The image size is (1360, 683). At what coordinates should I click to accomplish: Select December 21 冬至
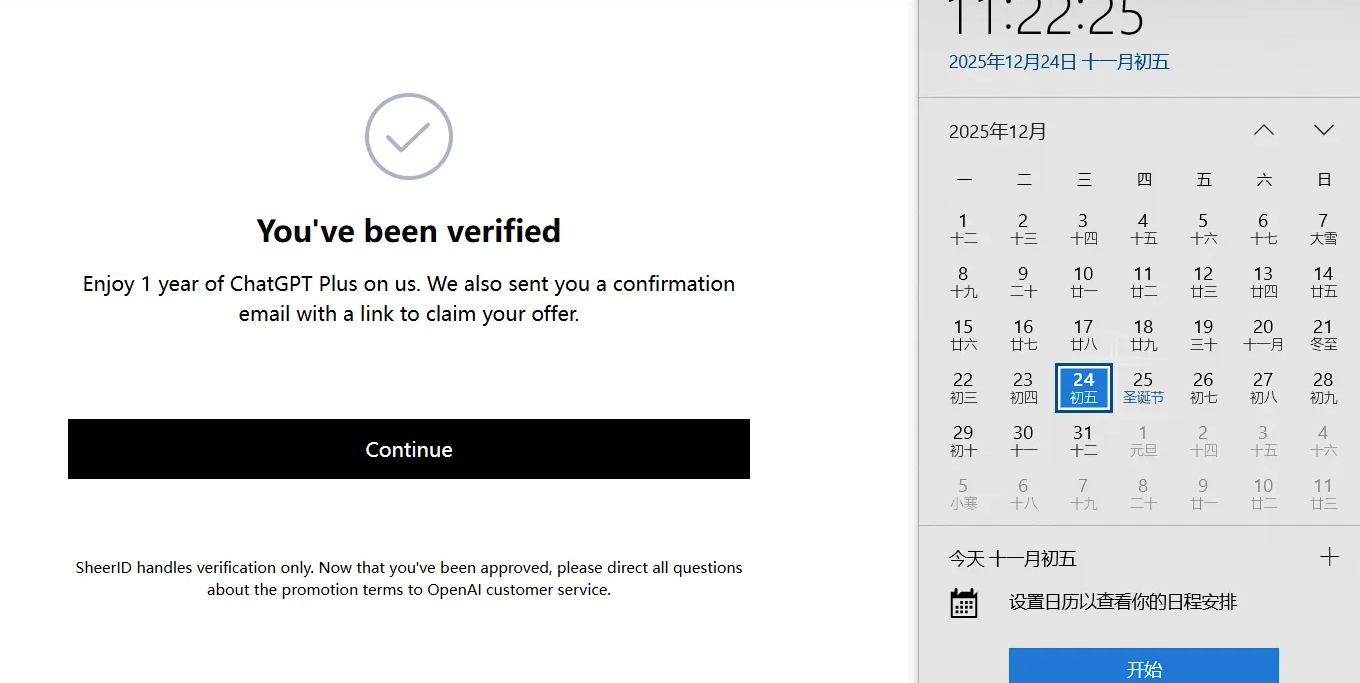[x=1323, y=335]
